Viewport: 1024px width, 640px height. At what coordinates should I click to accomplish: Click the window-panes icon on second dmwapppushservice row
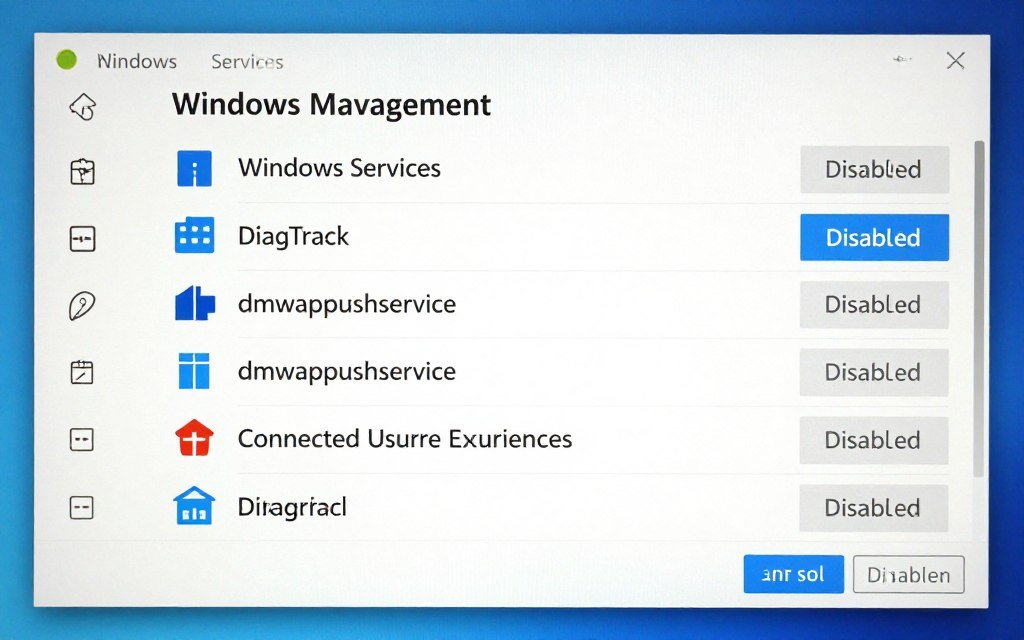pos(194,371)
